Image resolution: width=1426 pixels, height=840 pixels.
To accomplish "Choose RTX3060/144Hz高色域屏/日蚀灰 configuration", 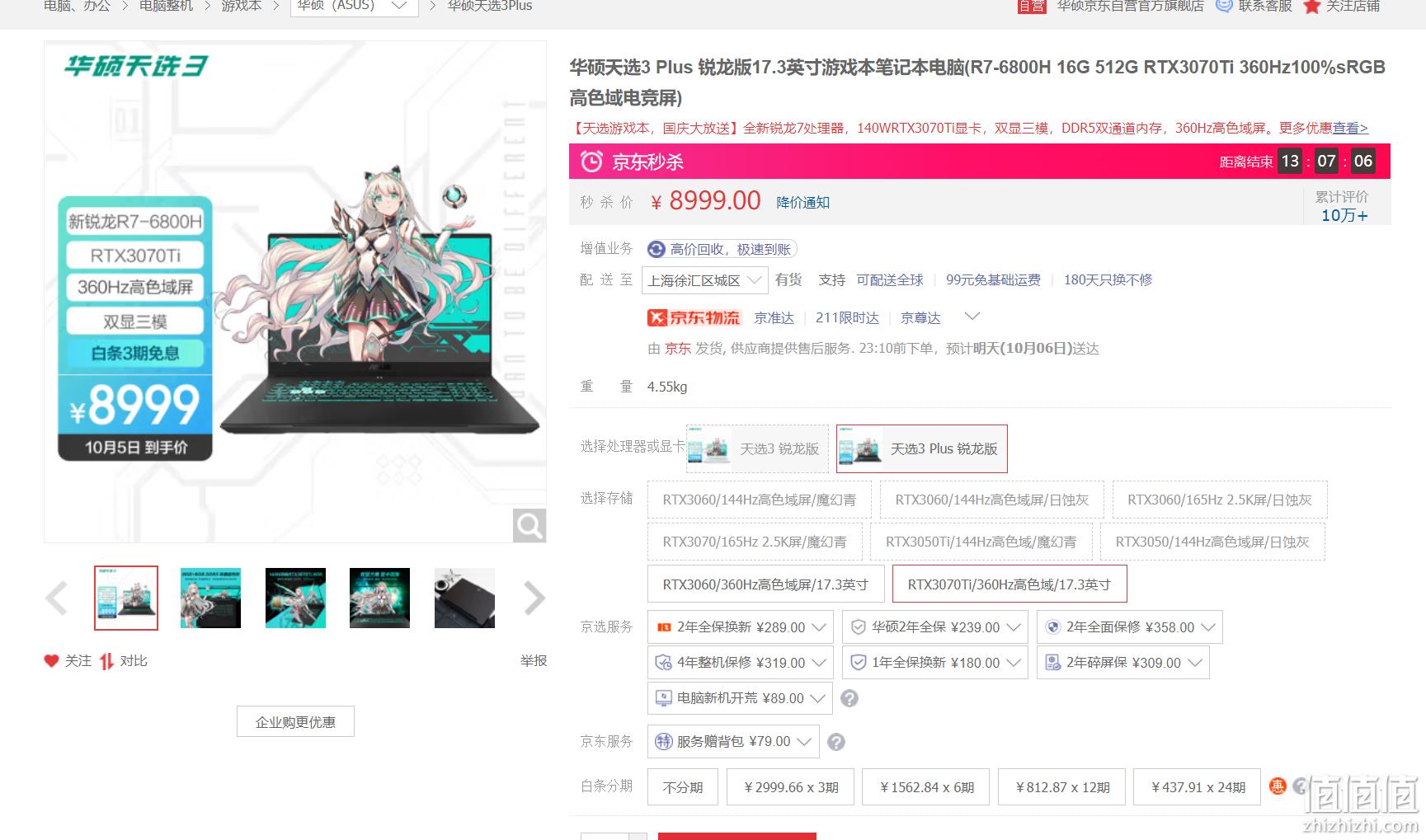I will pyautogui.click(x=991, y=500).
